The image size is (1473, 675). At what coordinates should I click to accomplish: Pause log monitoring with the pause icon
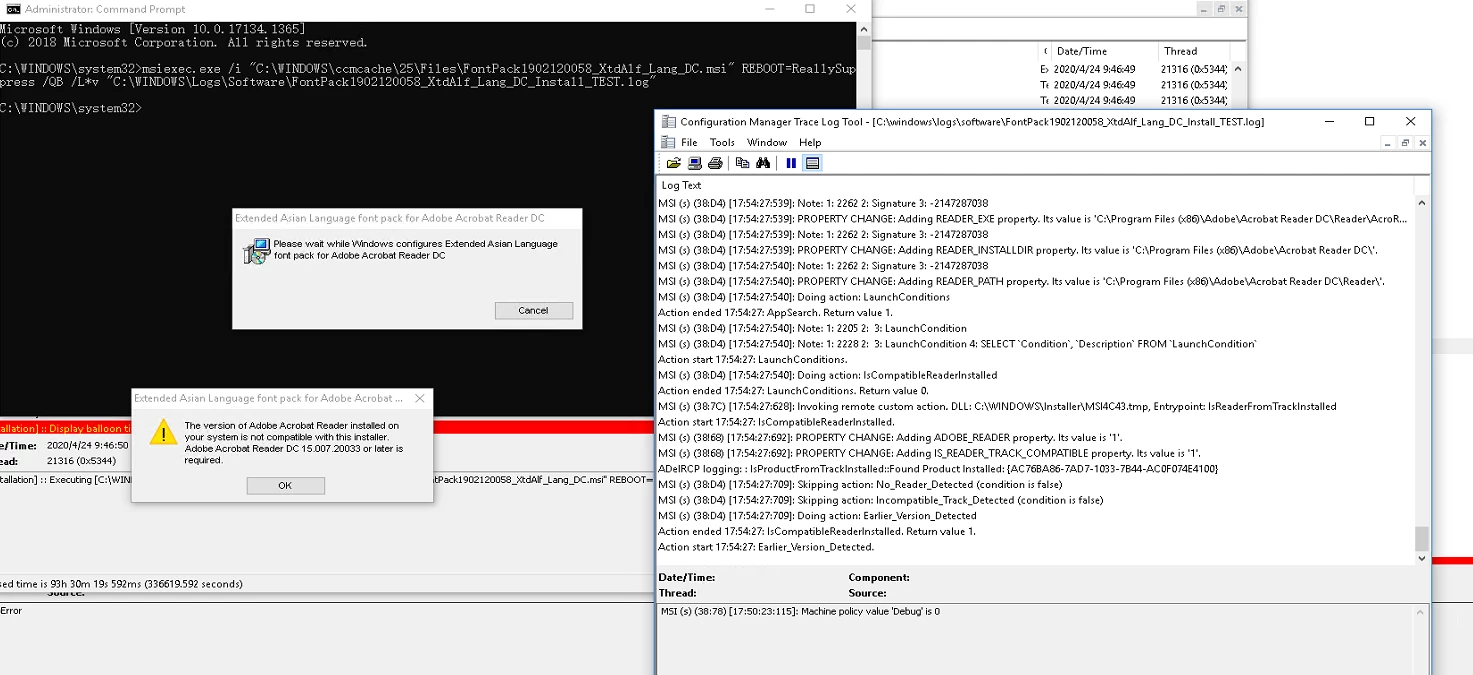(791, 163)
